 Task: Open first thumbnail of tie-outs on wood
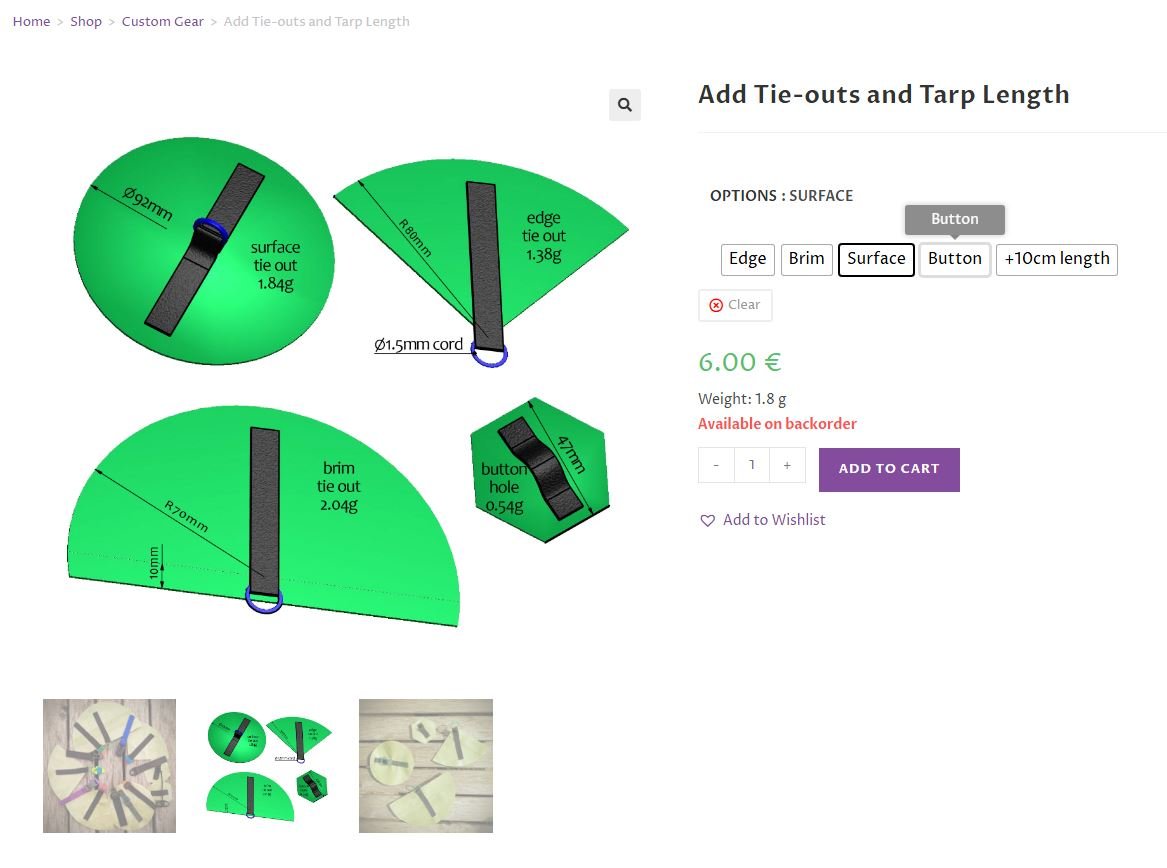click(x=109, y=766)
